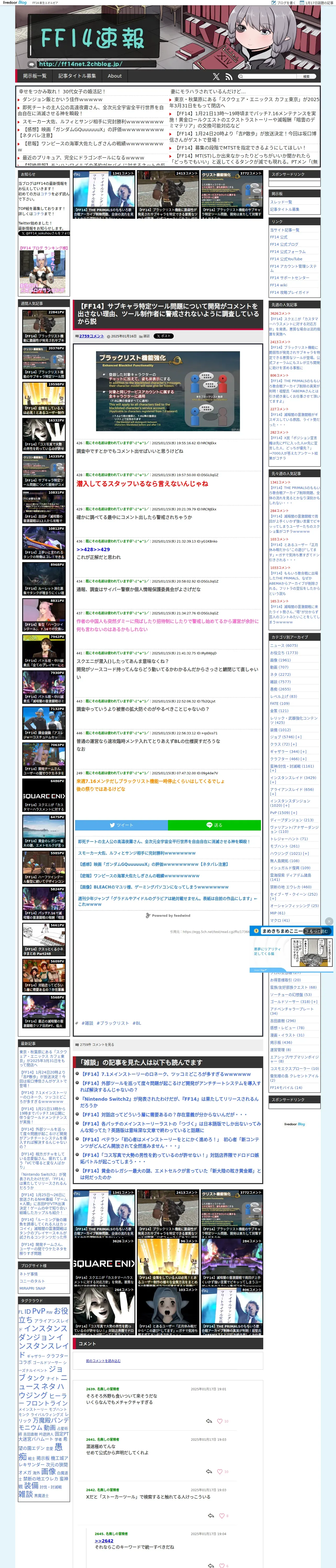Click Powered by feedwind link
The height and width of the screenshot is (1568, 336).
pyautogui.click(x=168, y=915)
